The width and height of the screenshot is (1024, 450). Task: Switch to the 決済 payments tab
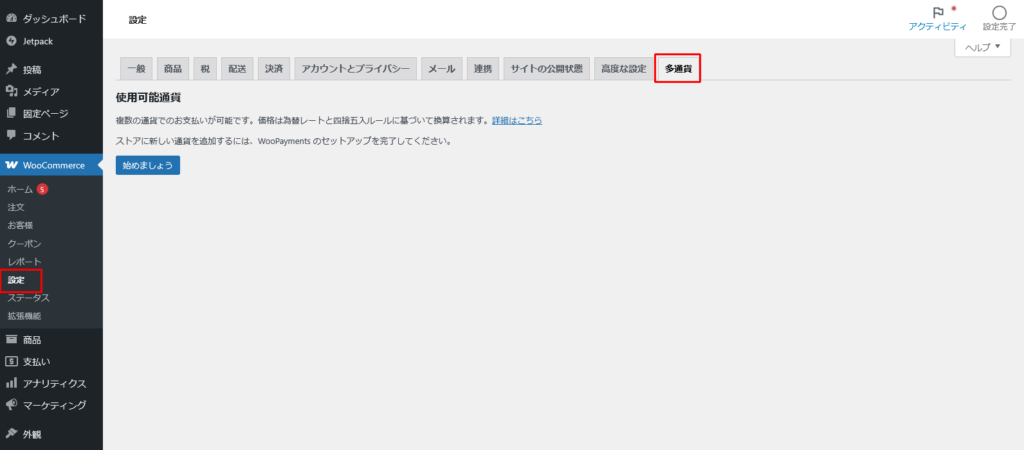[273, 69]
